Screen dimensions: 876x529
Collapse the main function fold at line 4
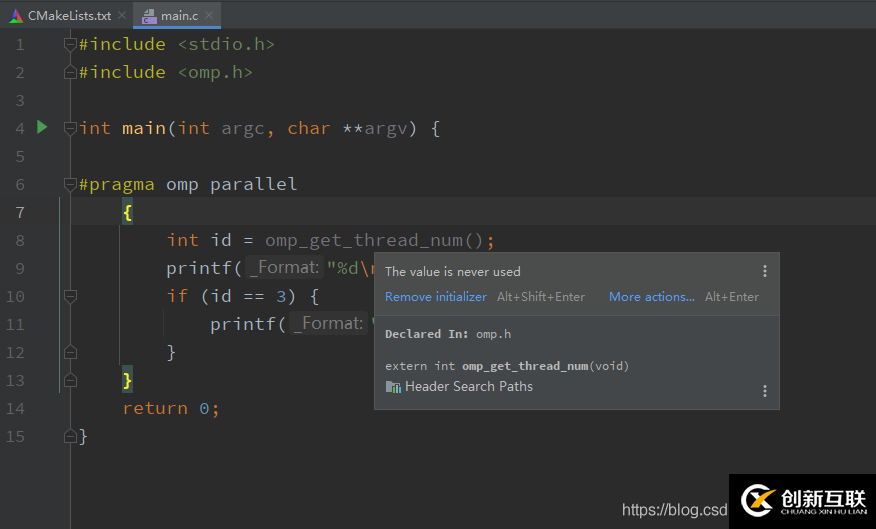point(70,128)
